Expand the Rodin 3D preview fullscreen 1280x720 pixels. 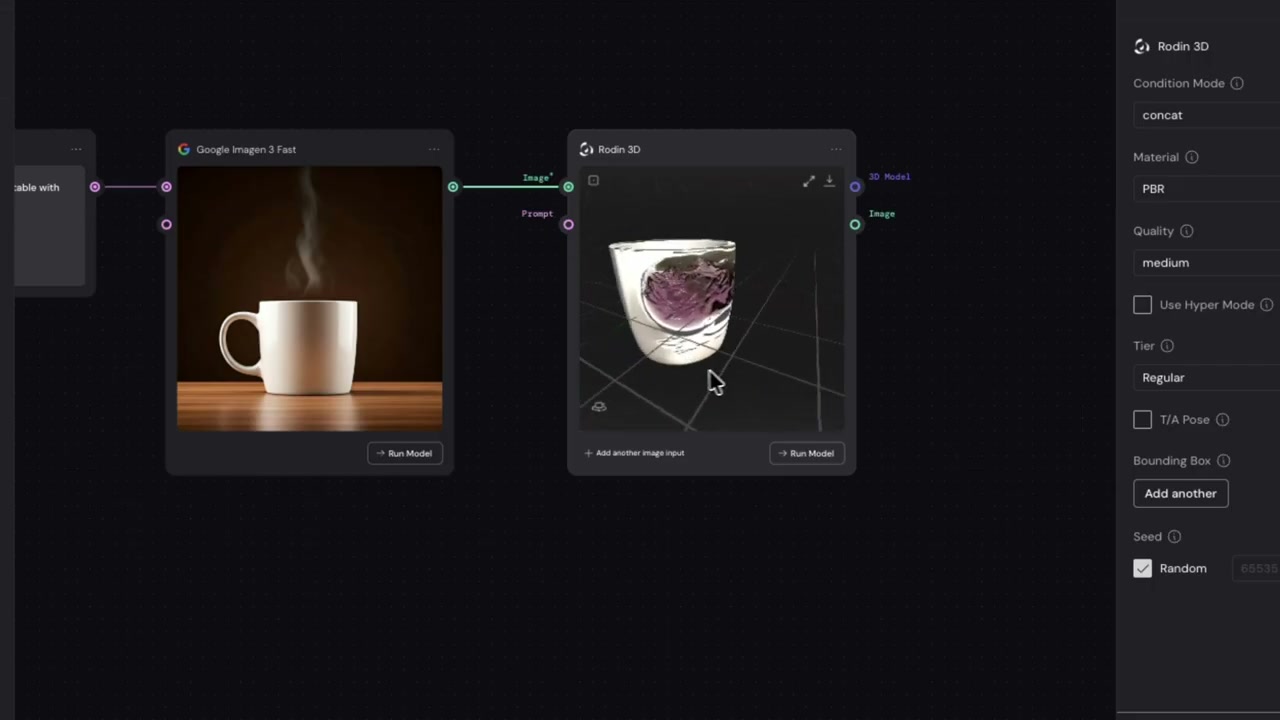click(809, 181)
